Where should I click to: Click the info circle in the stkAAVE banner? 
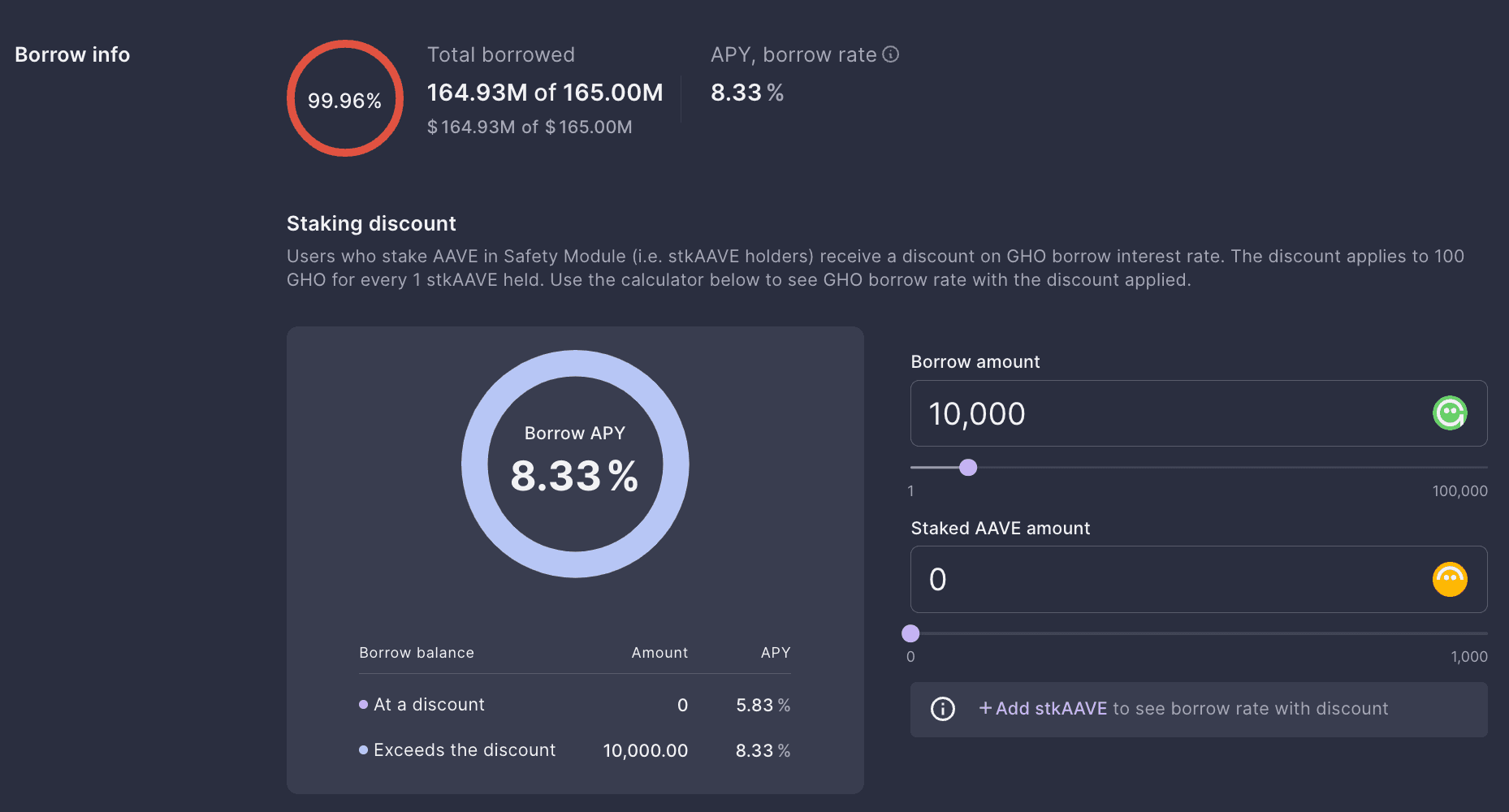[942, 709]
